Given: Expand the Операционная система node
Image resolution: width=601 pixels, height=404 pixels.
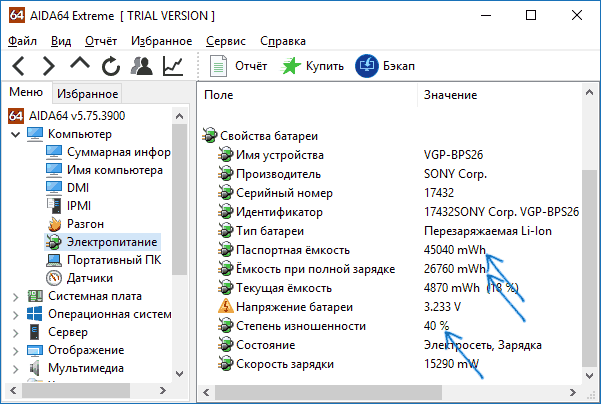Looking at the screenshot, I should click(16, 315).
